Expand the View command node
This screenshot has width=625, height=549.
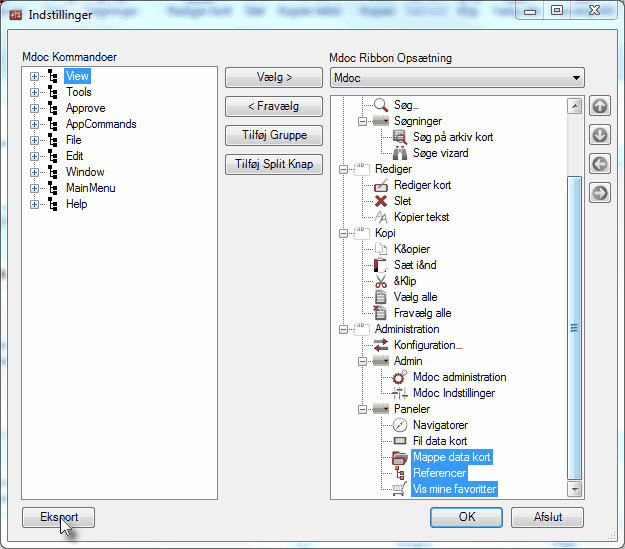[x=34, y=76]
